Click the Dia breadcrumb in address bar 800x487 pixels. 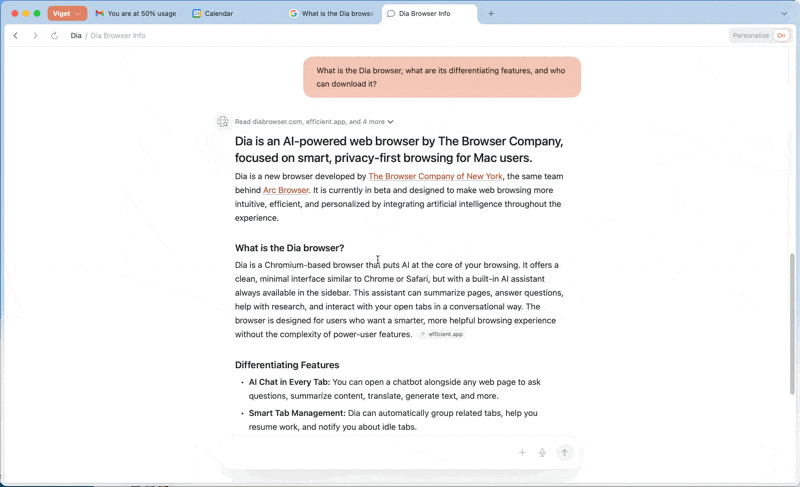76,36
